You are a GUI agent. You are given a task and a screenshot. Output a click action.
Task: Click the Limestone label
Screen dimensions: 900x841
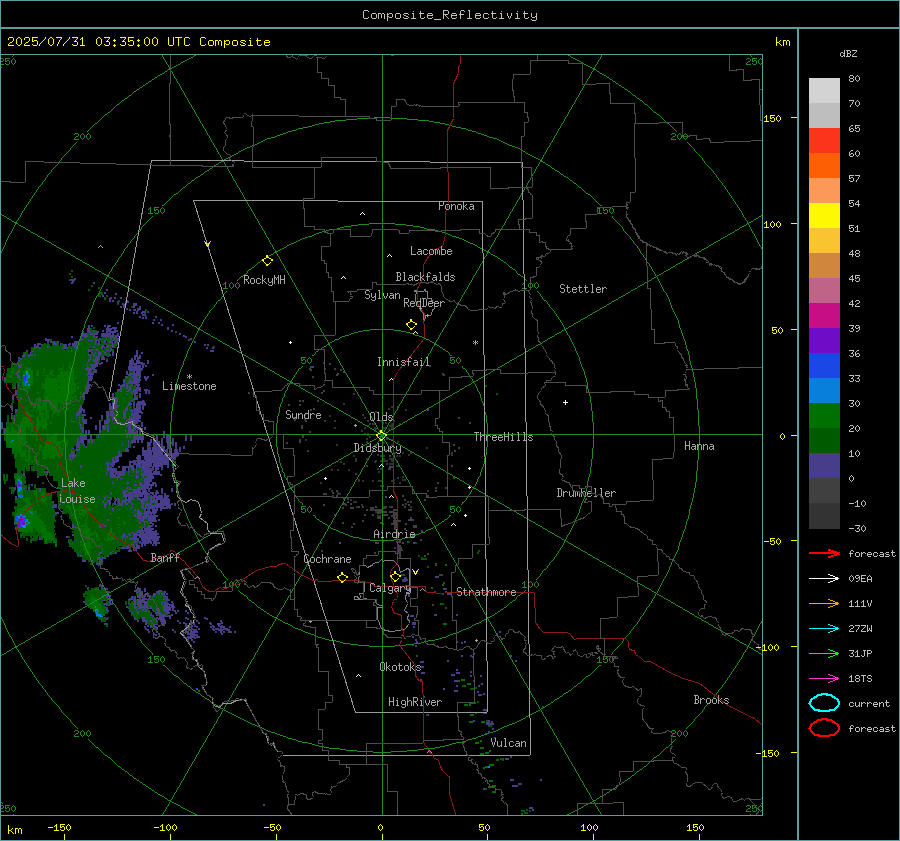[189, 386]
